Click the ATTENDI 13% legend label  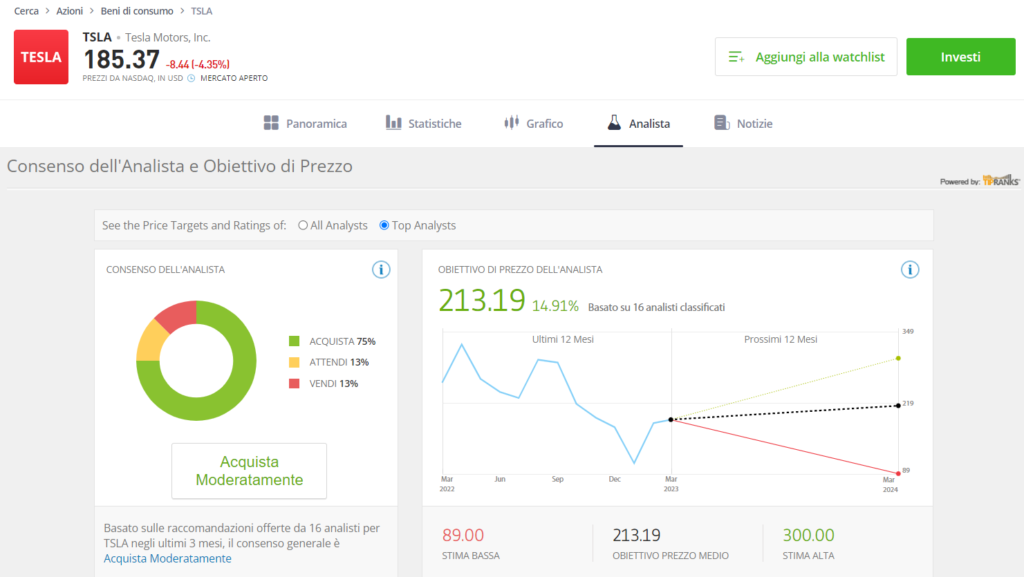339,362
